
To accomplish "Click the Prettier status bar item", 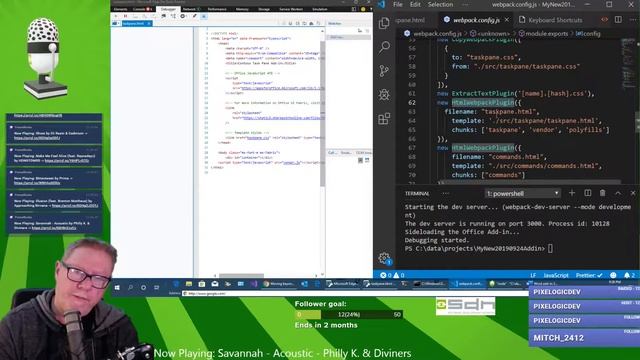I will 589,275.
